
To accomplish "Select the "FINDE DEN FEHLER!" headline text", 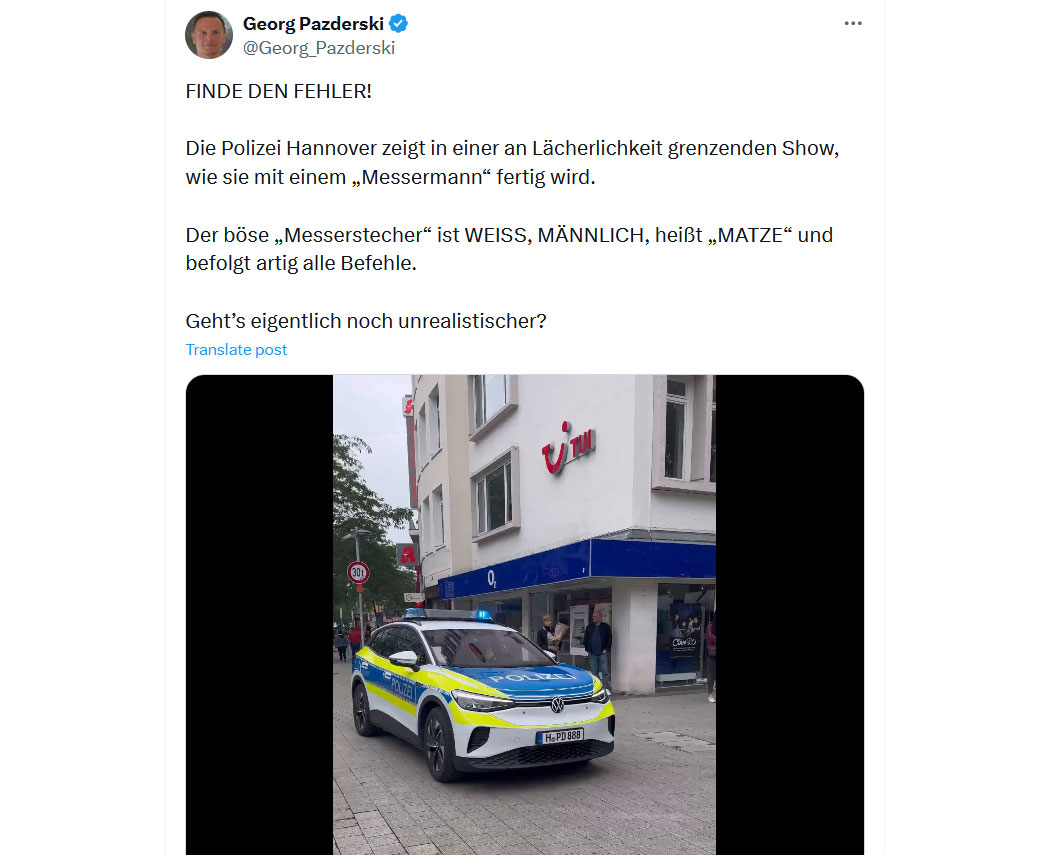I will point(279,91).
